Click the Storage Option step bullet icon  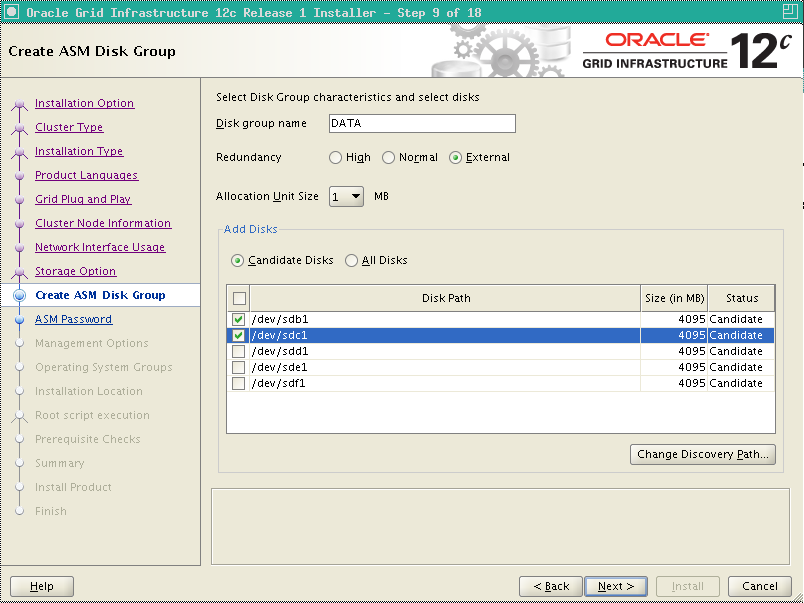pyautogui.click(x=19, y=272)
